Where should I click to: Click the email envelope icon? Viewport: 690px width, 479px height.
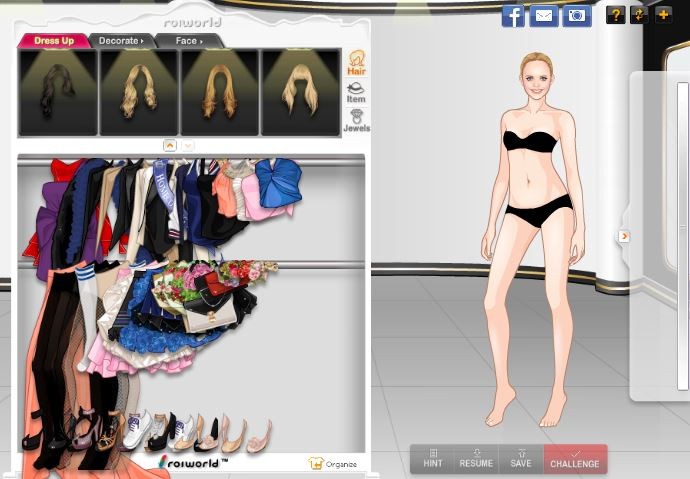(x=543, y=15)
